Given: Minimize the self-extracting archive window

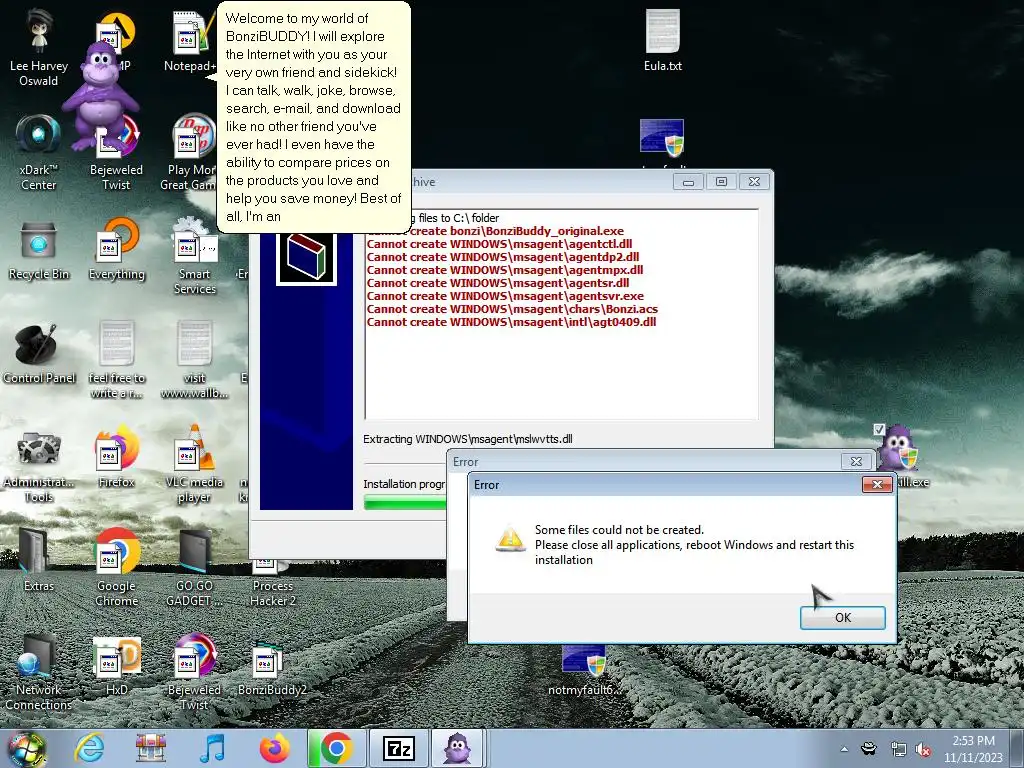Looking at the screenshot, I should [688, 182].
